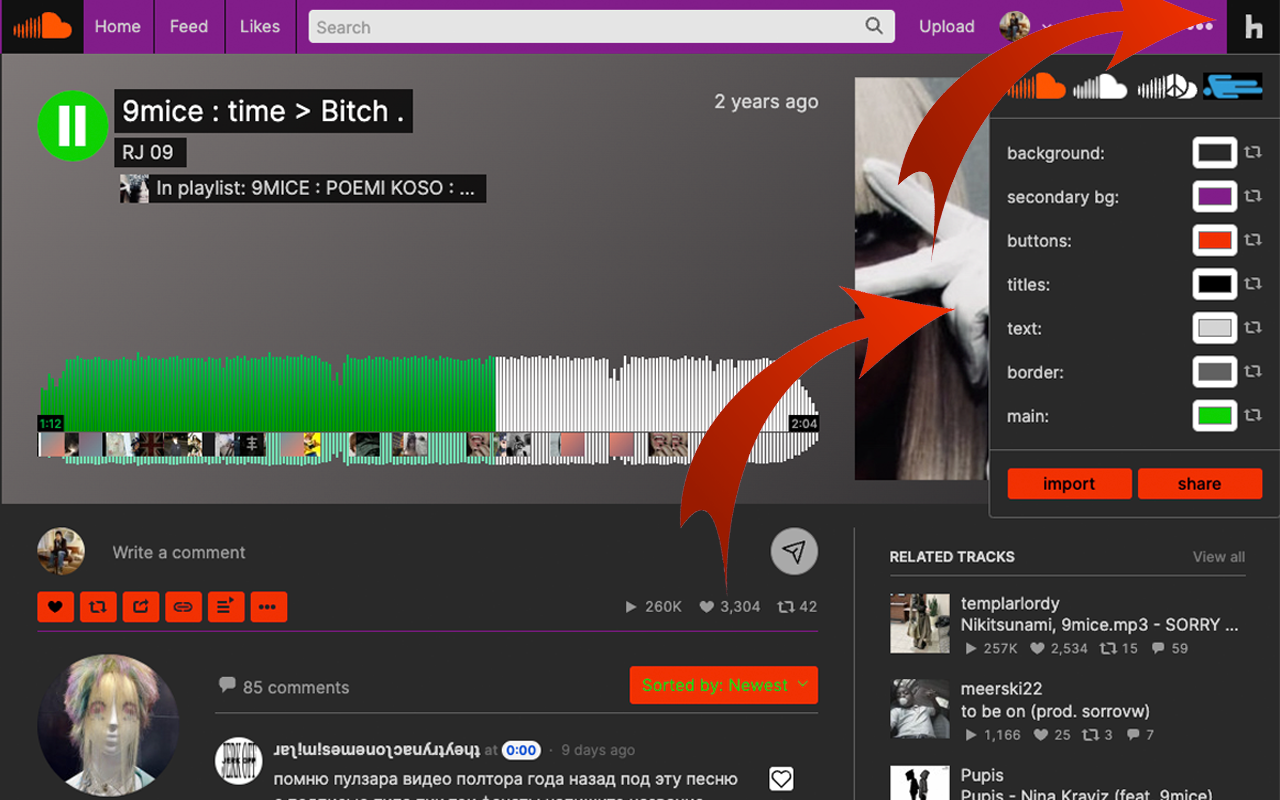
Task: Open related artist name Pupis
Action: [982, 775]
